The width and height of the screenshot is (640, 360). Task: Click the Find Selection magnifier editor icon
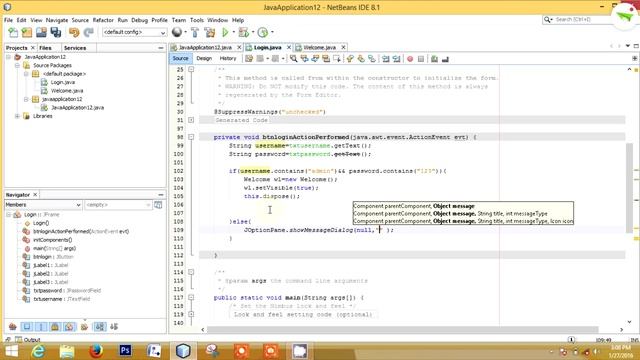point(293,59)
